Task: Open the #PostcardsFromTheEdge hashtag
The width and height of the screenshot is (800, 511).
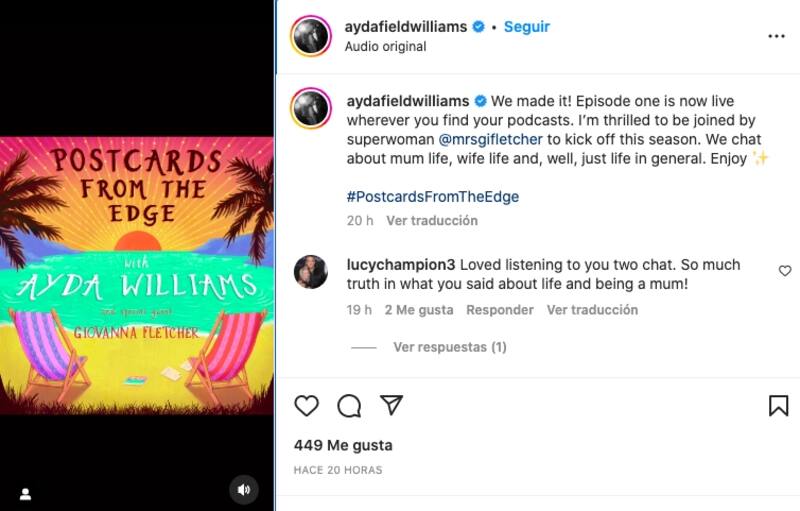Action: coord(433,197)
